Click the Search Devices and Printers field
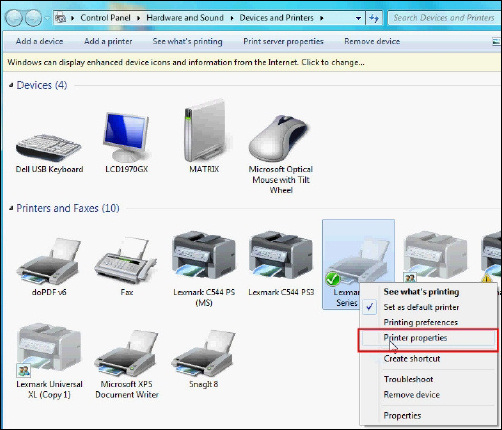Viewport: 502px width, 430px height. [x=444, y=18]
